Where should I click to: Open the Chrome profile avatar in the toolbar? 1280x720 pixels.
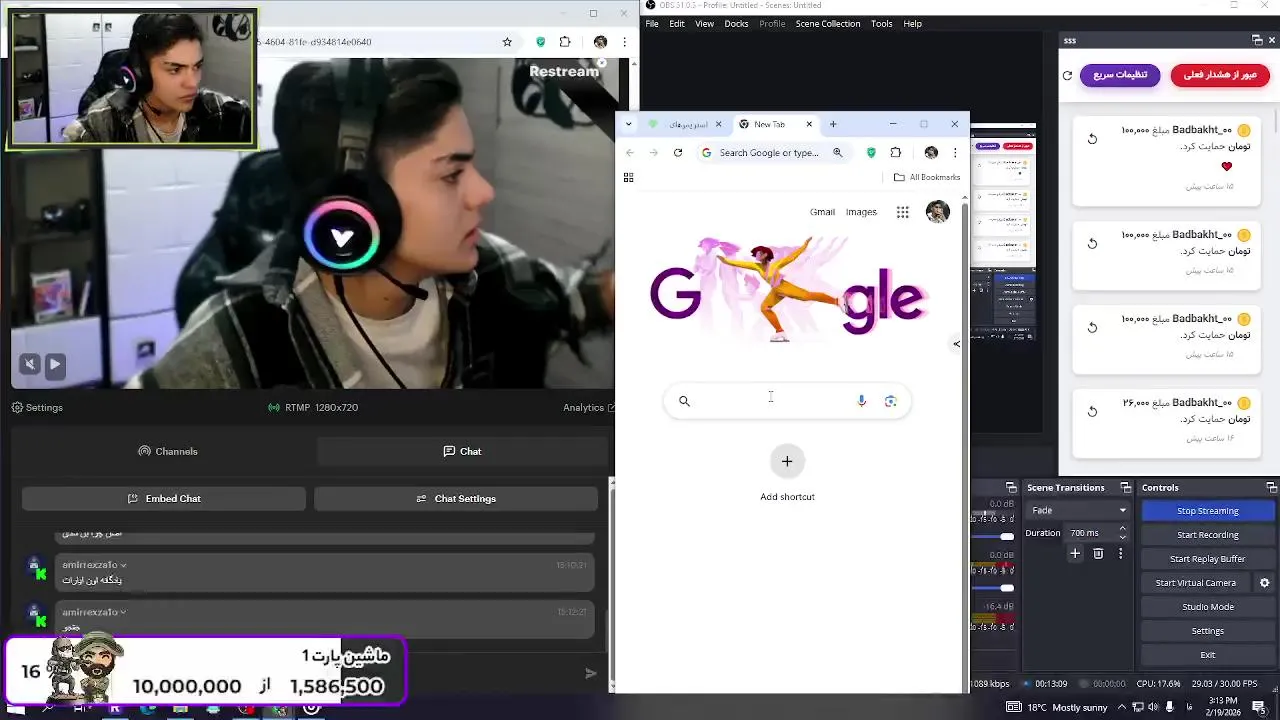[x=931, y=153]
